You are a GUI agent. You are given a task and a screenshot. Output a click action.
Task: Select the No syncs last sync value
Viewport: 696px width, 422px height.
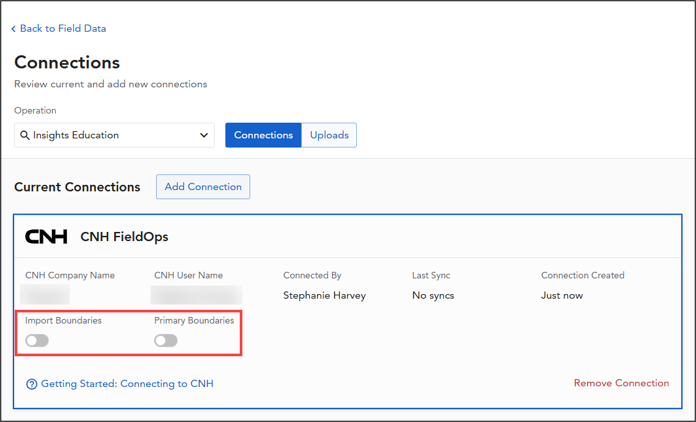433,296
